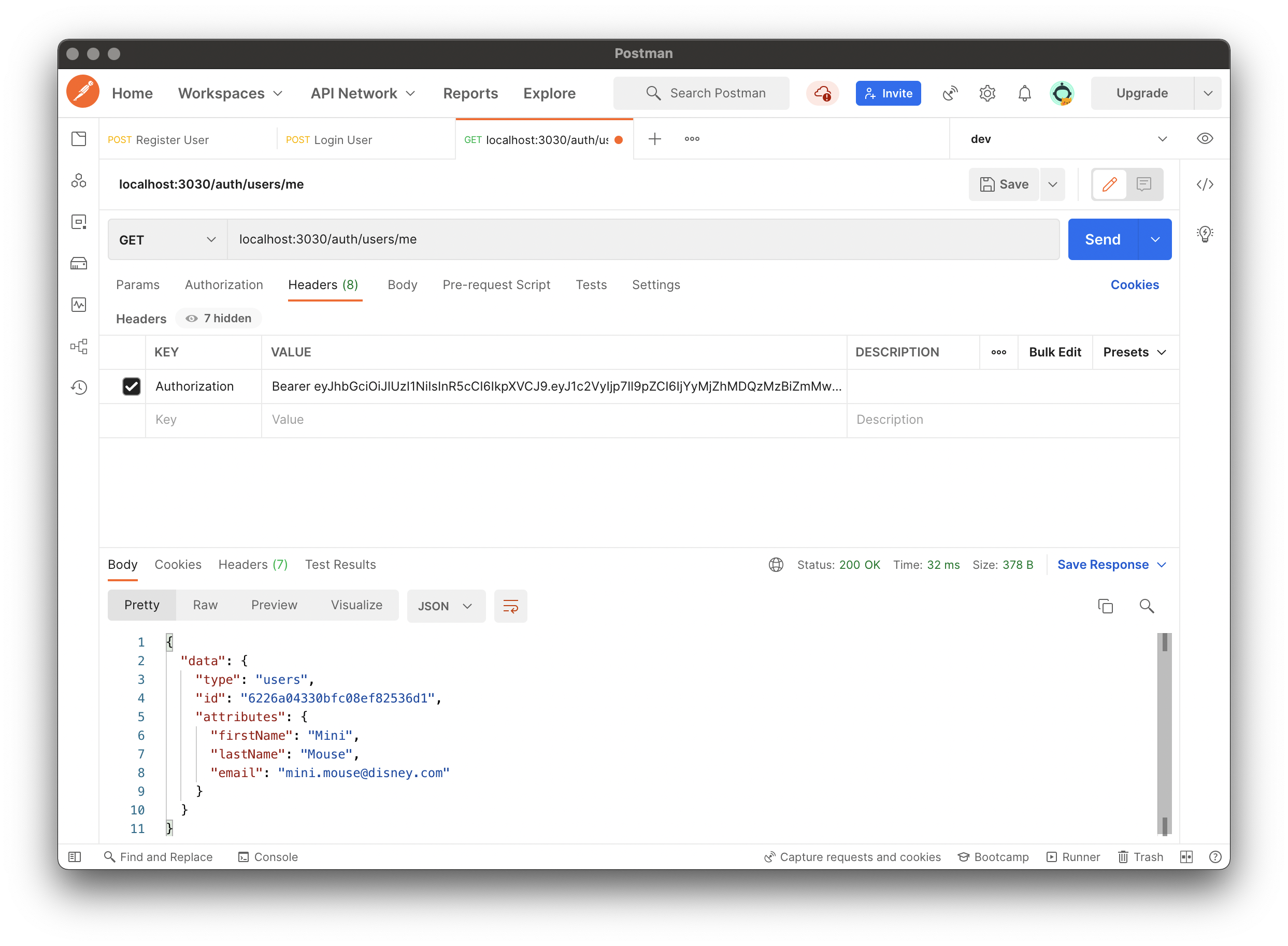Select Preview response view
1288x946 pixels.
click(x=274, y=605)
